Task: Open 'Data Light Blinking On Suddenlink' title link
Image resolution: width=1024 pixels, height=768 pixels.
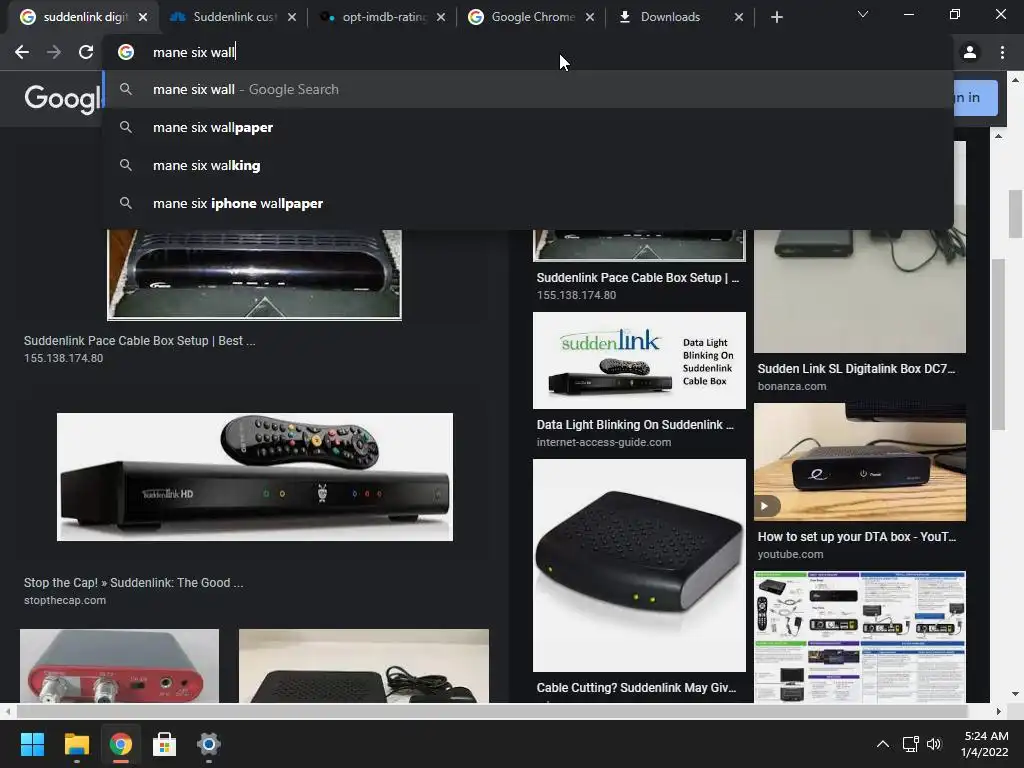Action: [635, 424]
